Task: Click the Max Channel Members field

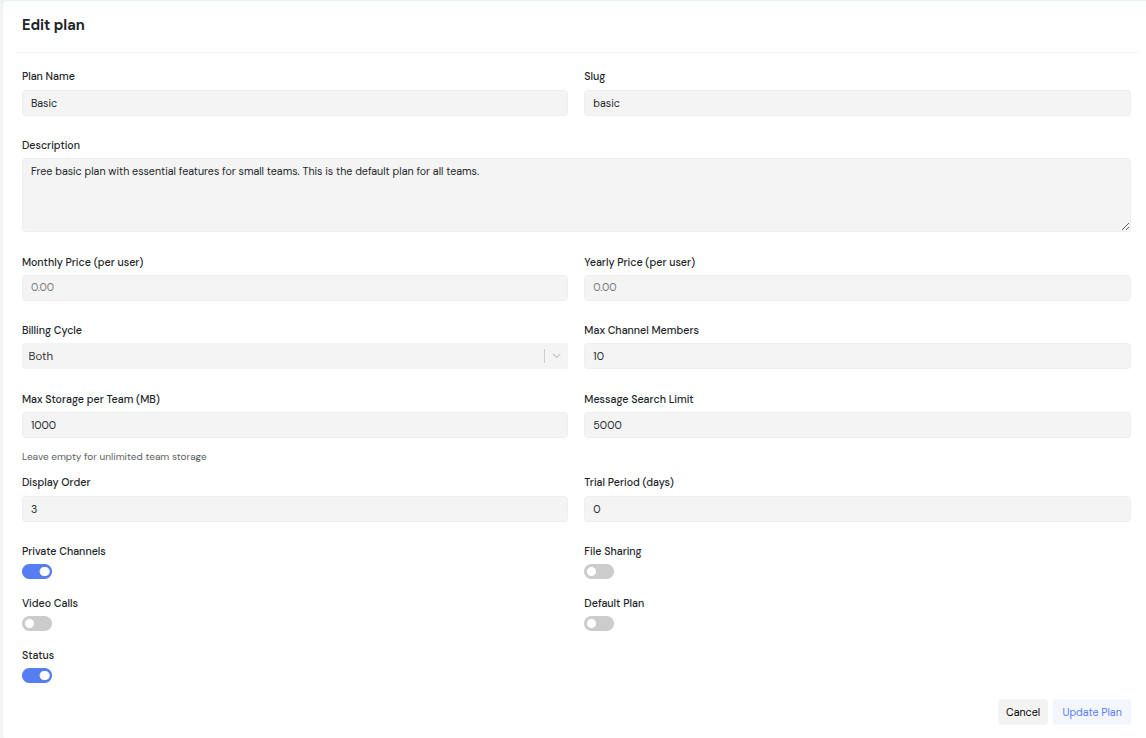Action: (857, 356)
